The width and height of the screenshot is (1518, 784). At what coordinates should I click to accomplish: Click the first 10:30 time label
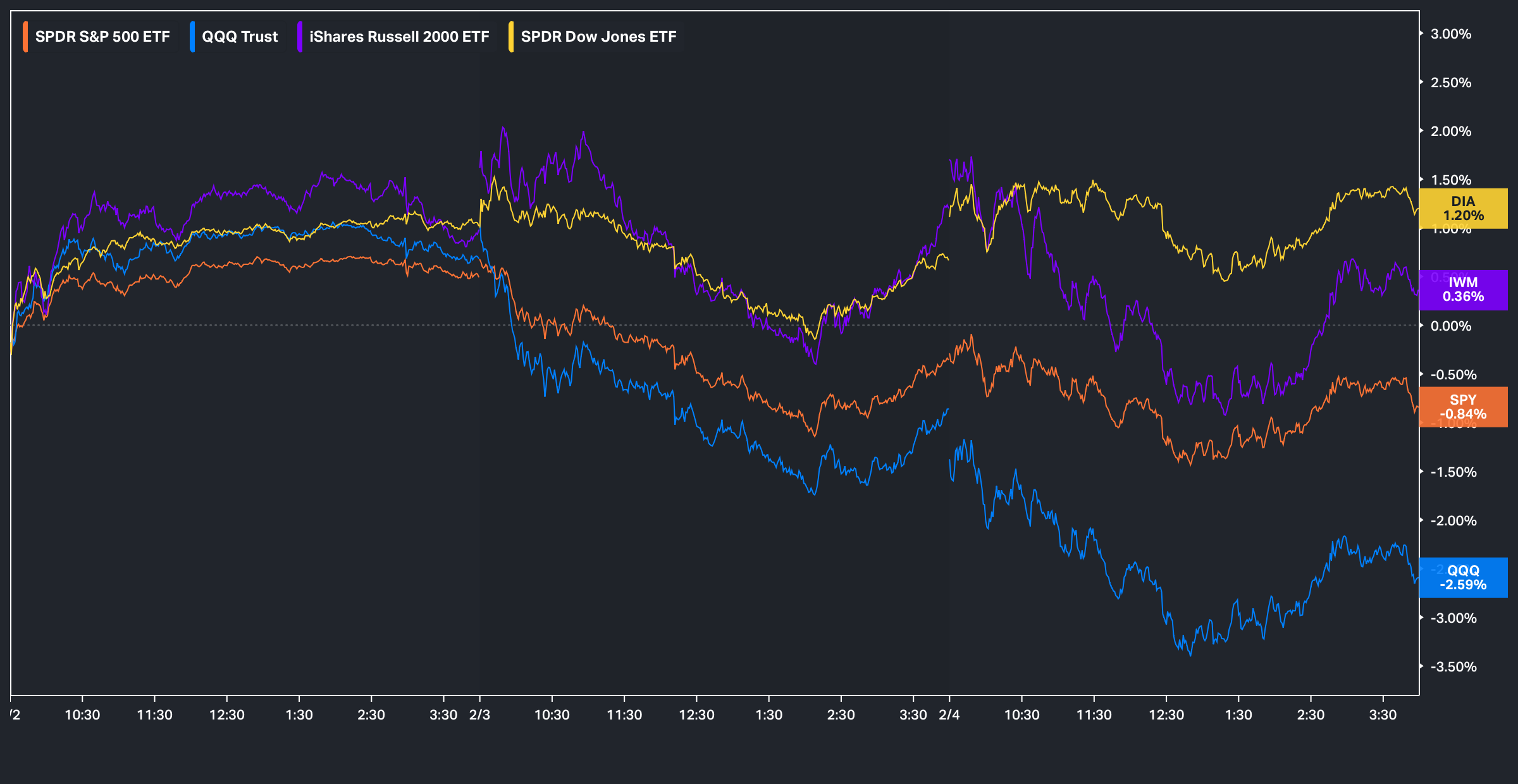(x=82, y=714)
